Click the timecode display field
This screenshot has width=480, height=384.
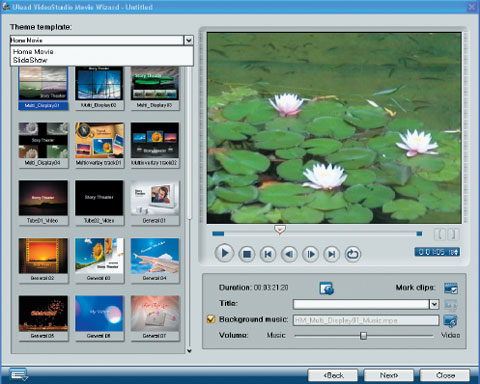(x=437, y=252)
